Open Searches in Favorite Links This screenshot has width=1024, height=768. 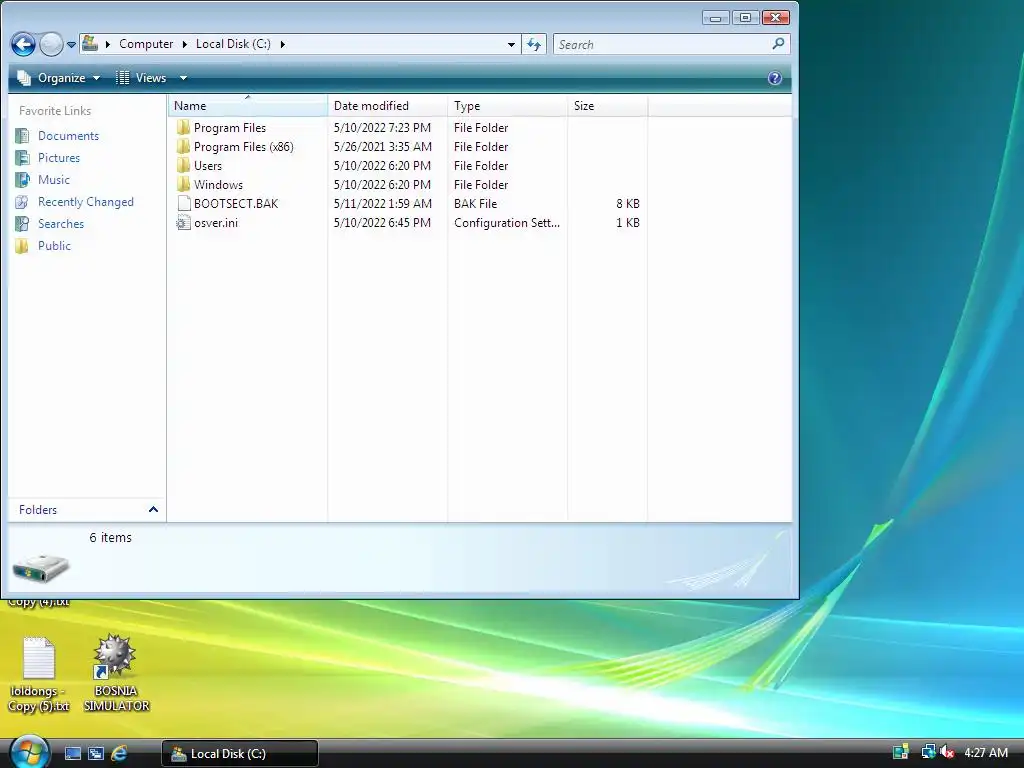[x=61, y=224]
